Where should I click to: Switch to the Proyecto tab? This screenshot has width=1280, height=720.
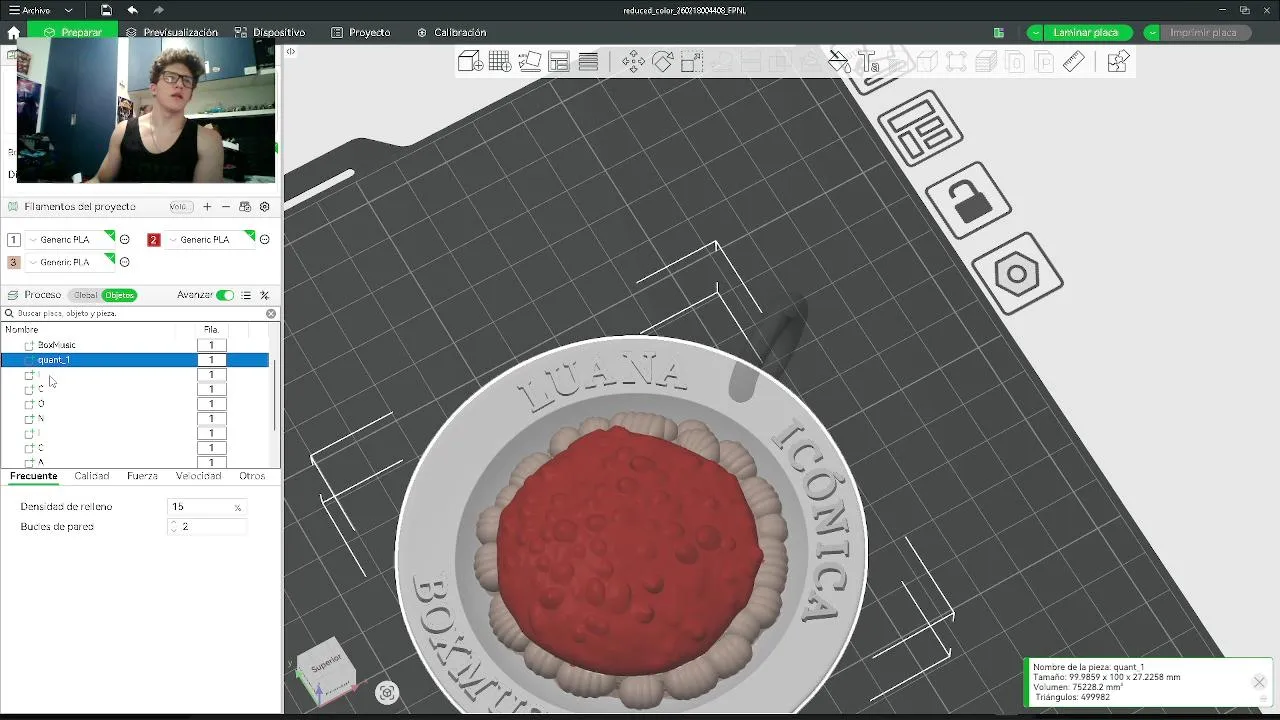361,32
